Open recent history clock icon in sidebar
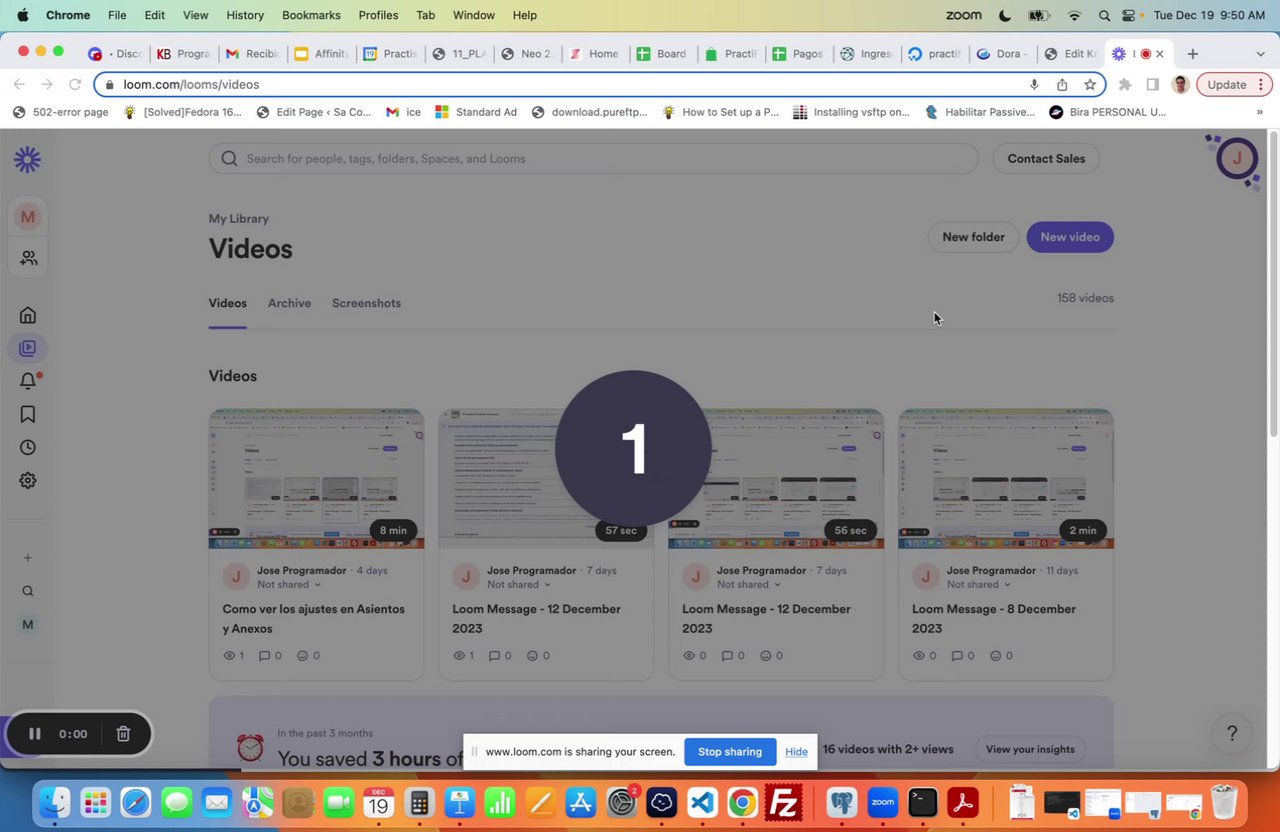Image resolution: width=1280 pixels, height=832 pixels. (x=28, y=447)
